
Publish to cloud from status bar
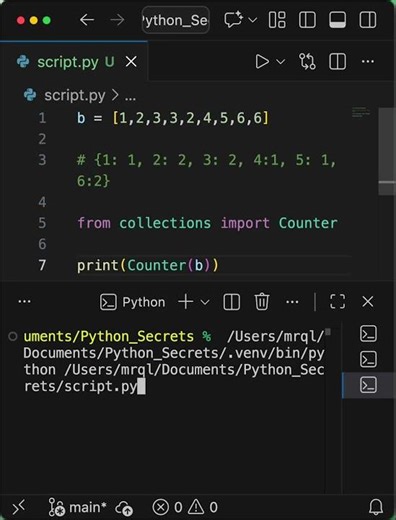(124, 508)
